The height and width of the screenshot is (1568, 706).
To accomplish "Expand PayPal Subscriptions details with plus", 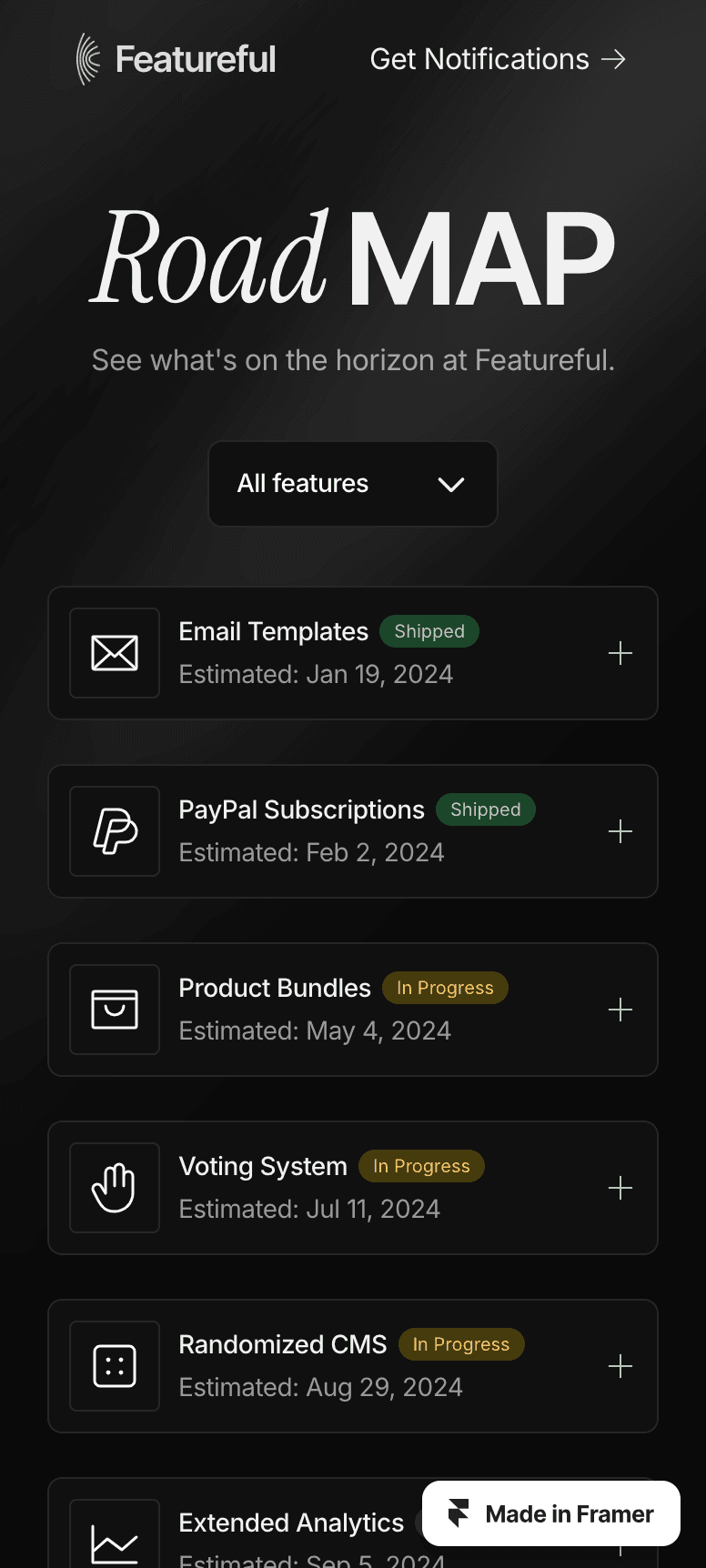I will 620,831.
